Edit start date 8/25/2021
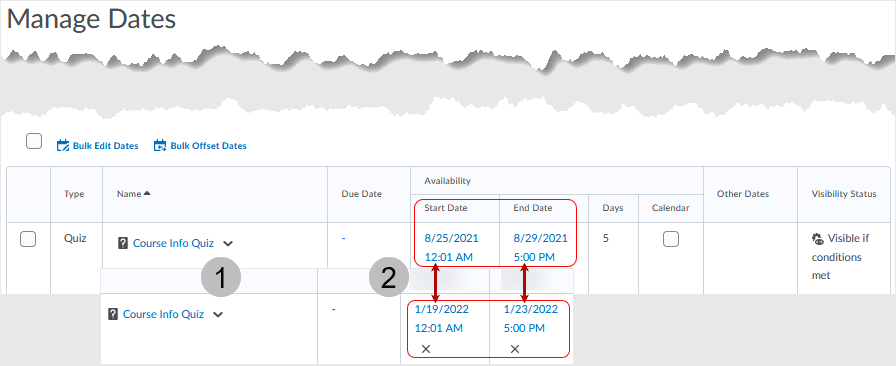This screenshot has width=896, height=366. (451, 238)
